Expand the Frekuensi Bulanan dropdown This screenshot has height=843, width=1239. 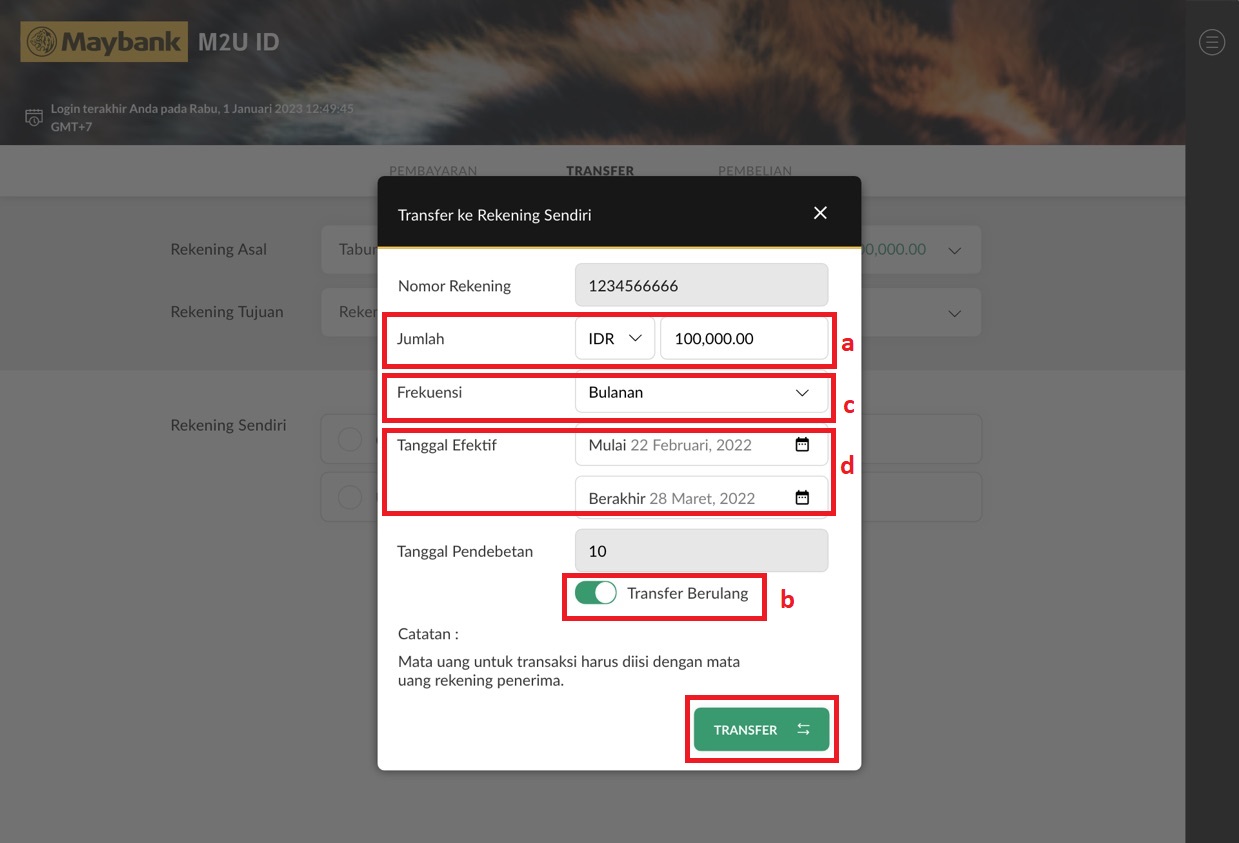point(701,393)
